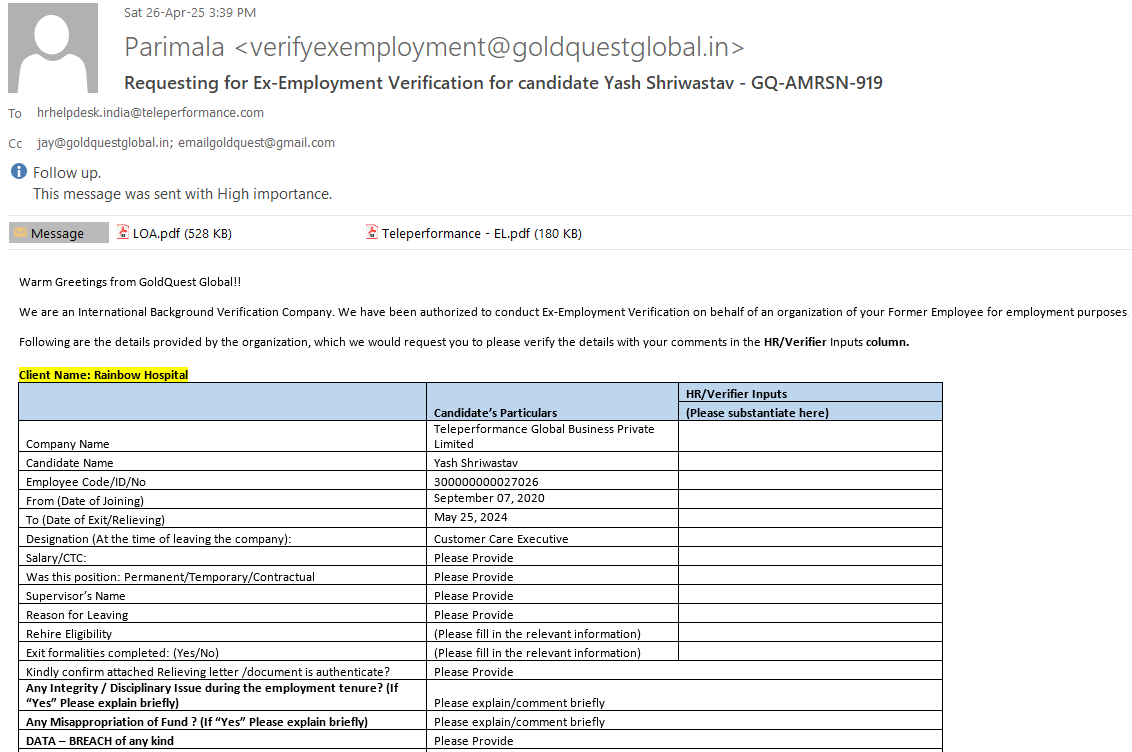Click the blue info icon beside Follow up
Viewport: 1132px width, 752px height.
18,172
